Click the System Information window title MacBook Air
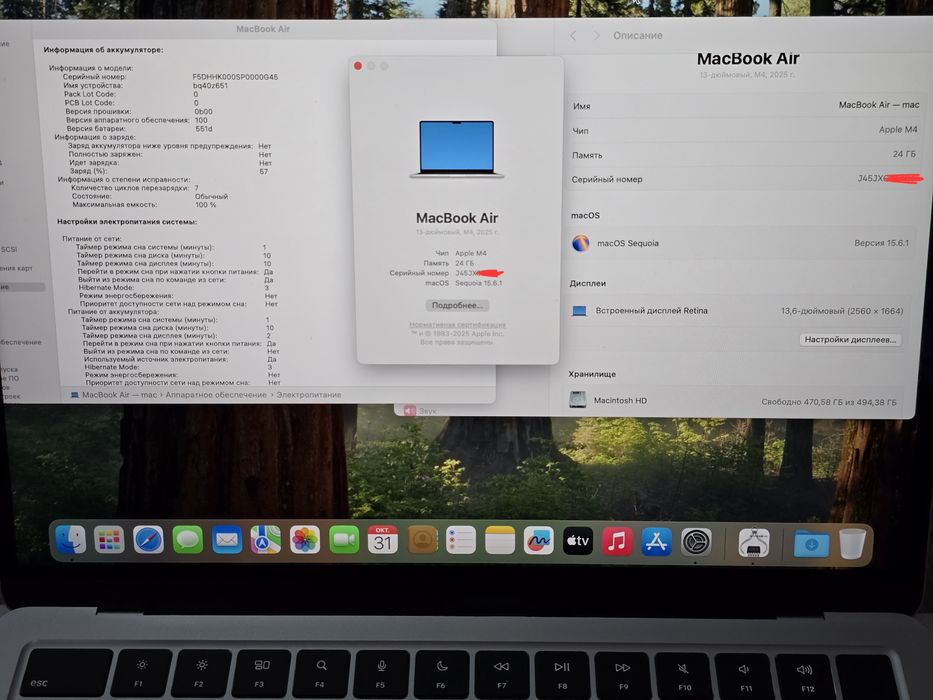 (263, 29)
